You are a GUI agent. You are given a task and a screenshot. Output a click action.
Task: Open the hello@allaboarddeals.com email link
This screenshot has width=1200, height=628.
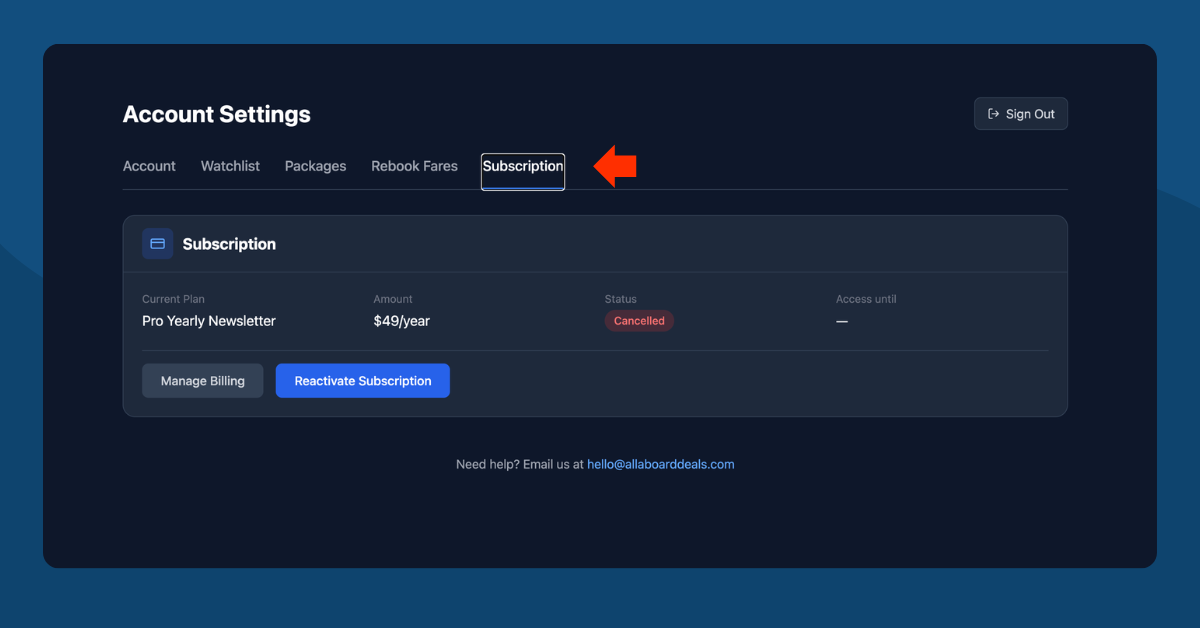[661, 464]
